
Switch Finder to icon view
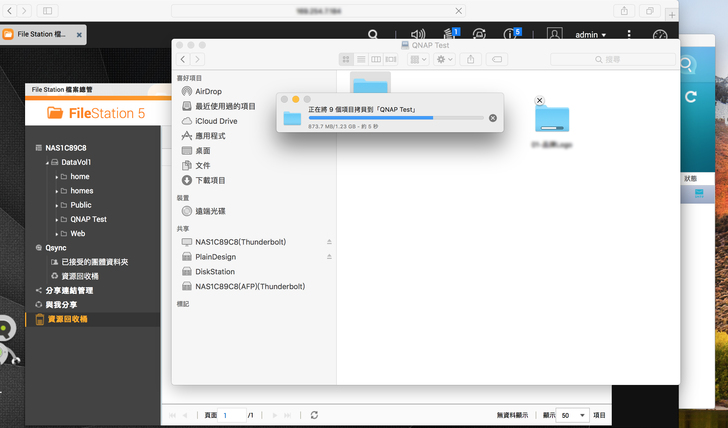pyautogui.click(x=346, y=59)
